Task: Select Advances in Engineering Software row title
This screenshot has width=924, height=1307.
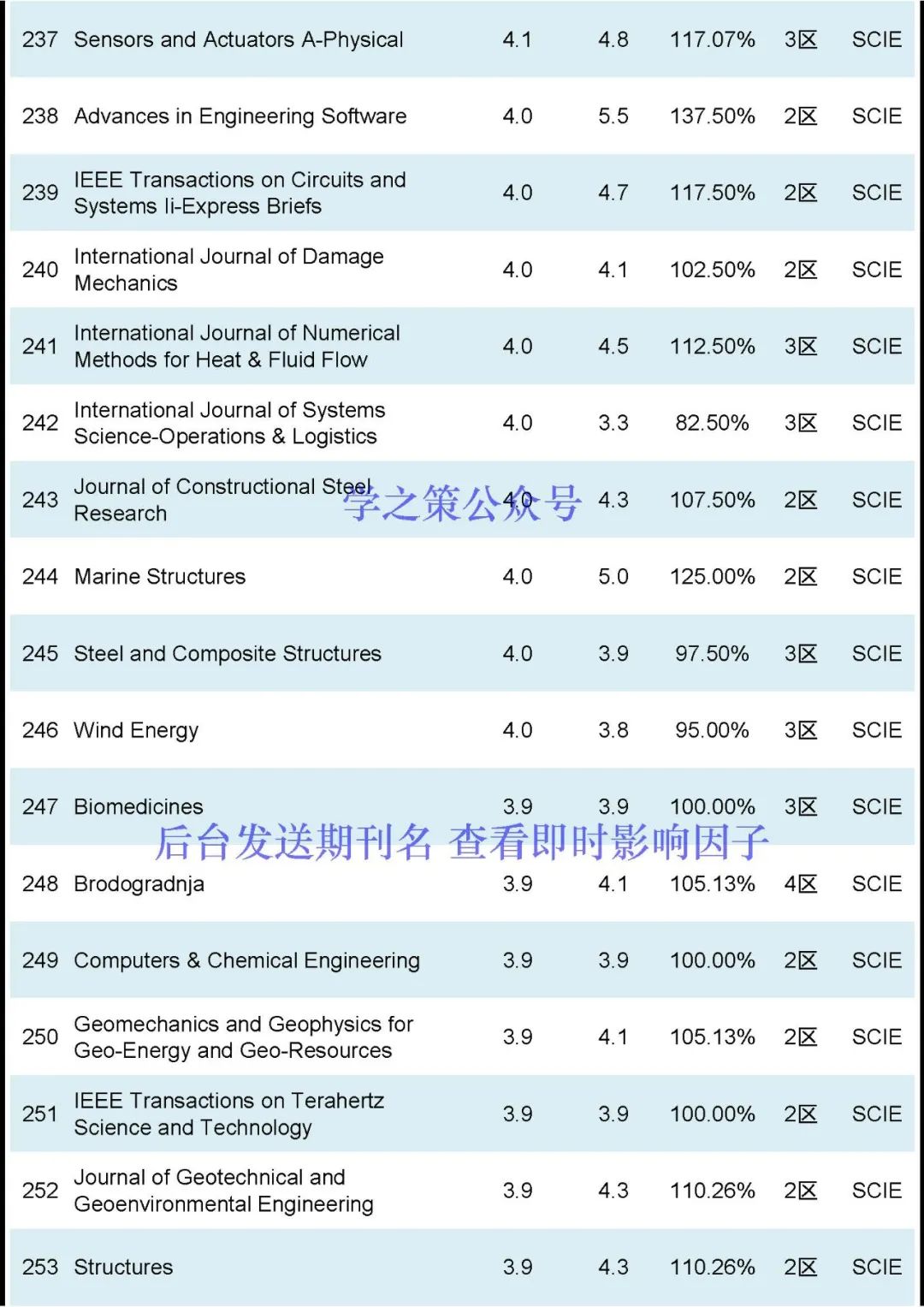Action: click(240, 116)
